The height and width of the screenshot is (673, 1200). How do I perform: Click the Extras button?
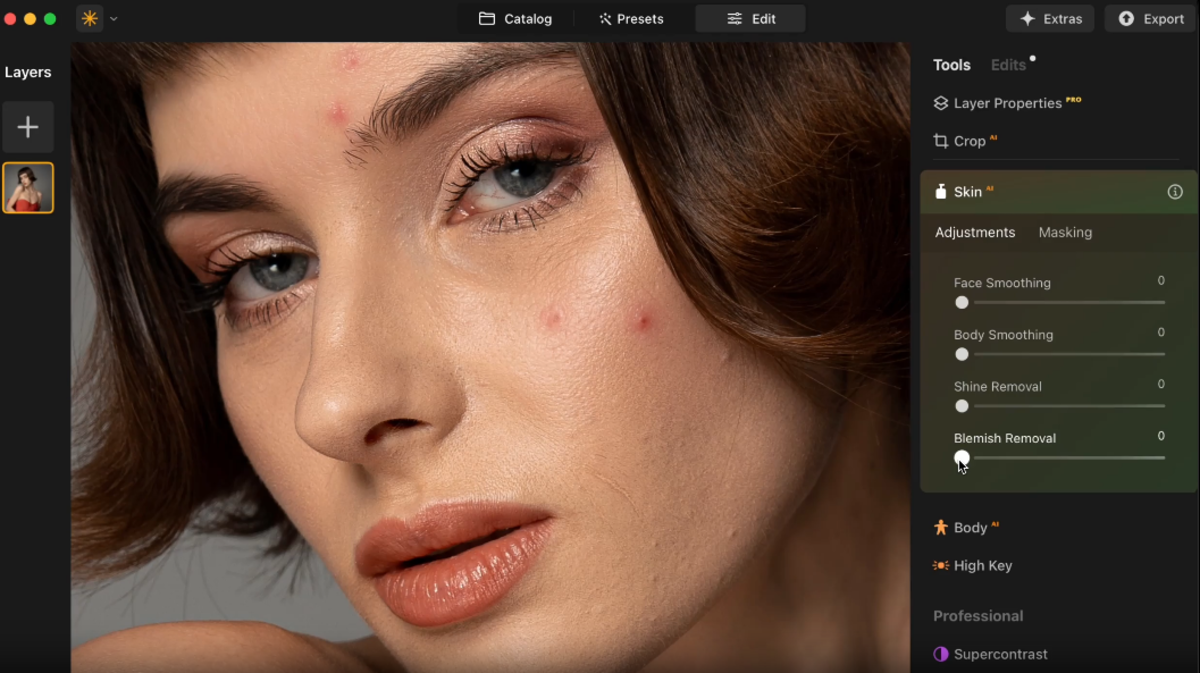(1050, 19)
